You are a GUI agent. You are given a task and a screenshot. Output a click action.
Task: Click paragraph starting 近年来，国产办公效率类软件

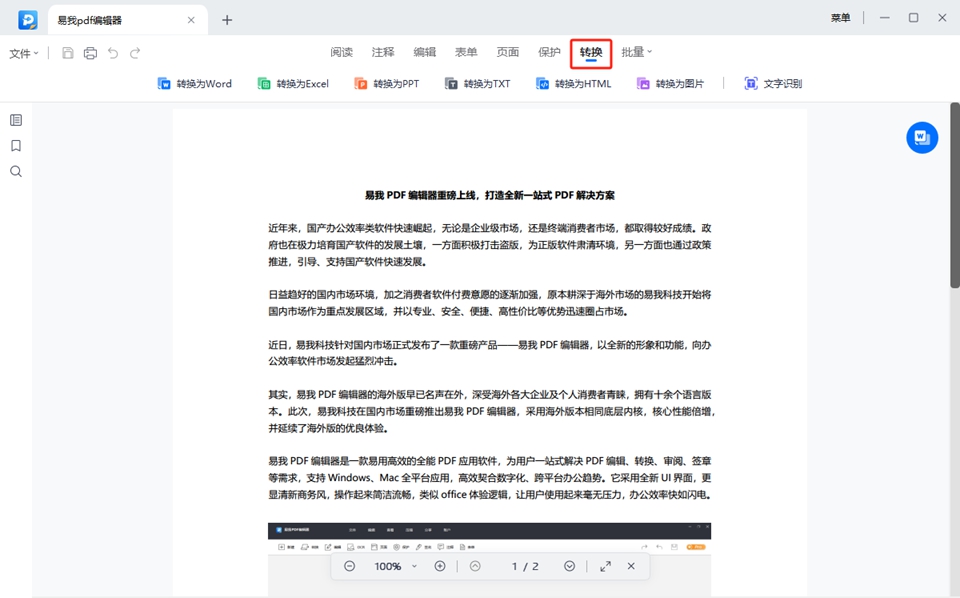pos(490,245)
